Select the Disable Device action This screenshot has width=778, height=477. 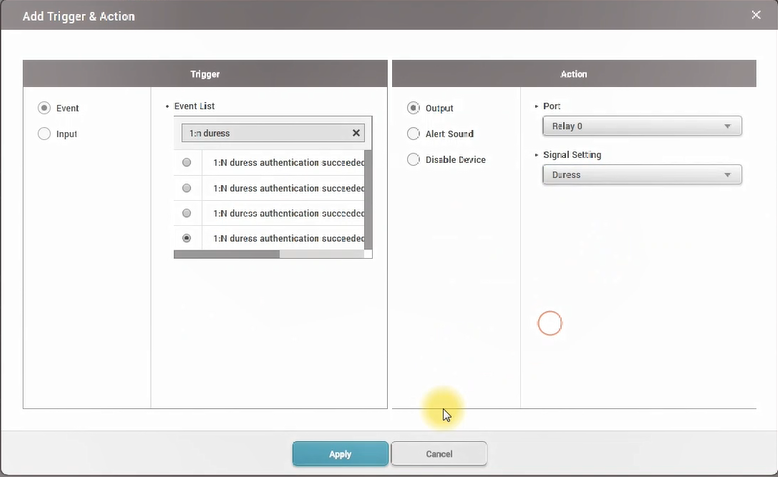point(414,160)
